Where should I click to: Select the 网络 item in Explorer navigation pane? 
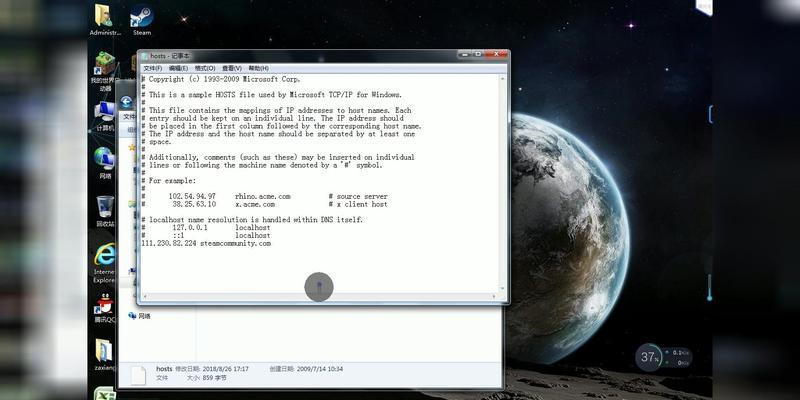click(140, 316)
